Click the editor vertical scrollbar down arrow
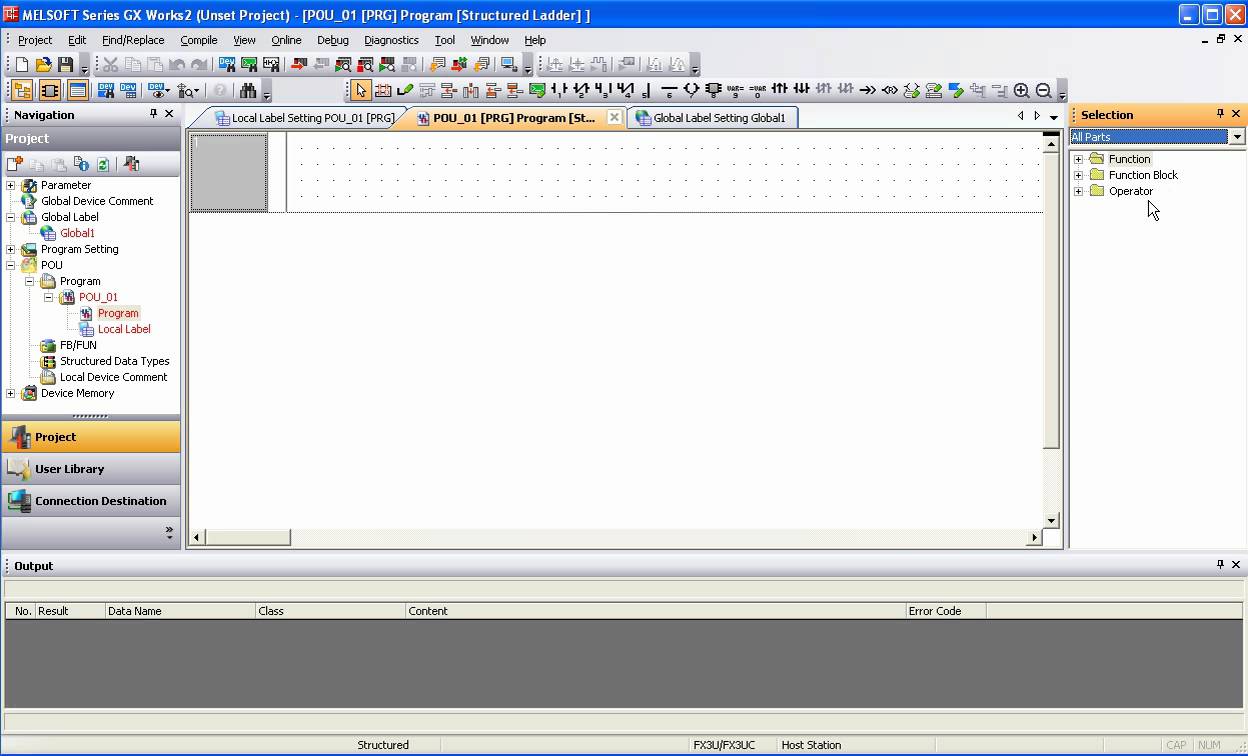 (1051, 520)
